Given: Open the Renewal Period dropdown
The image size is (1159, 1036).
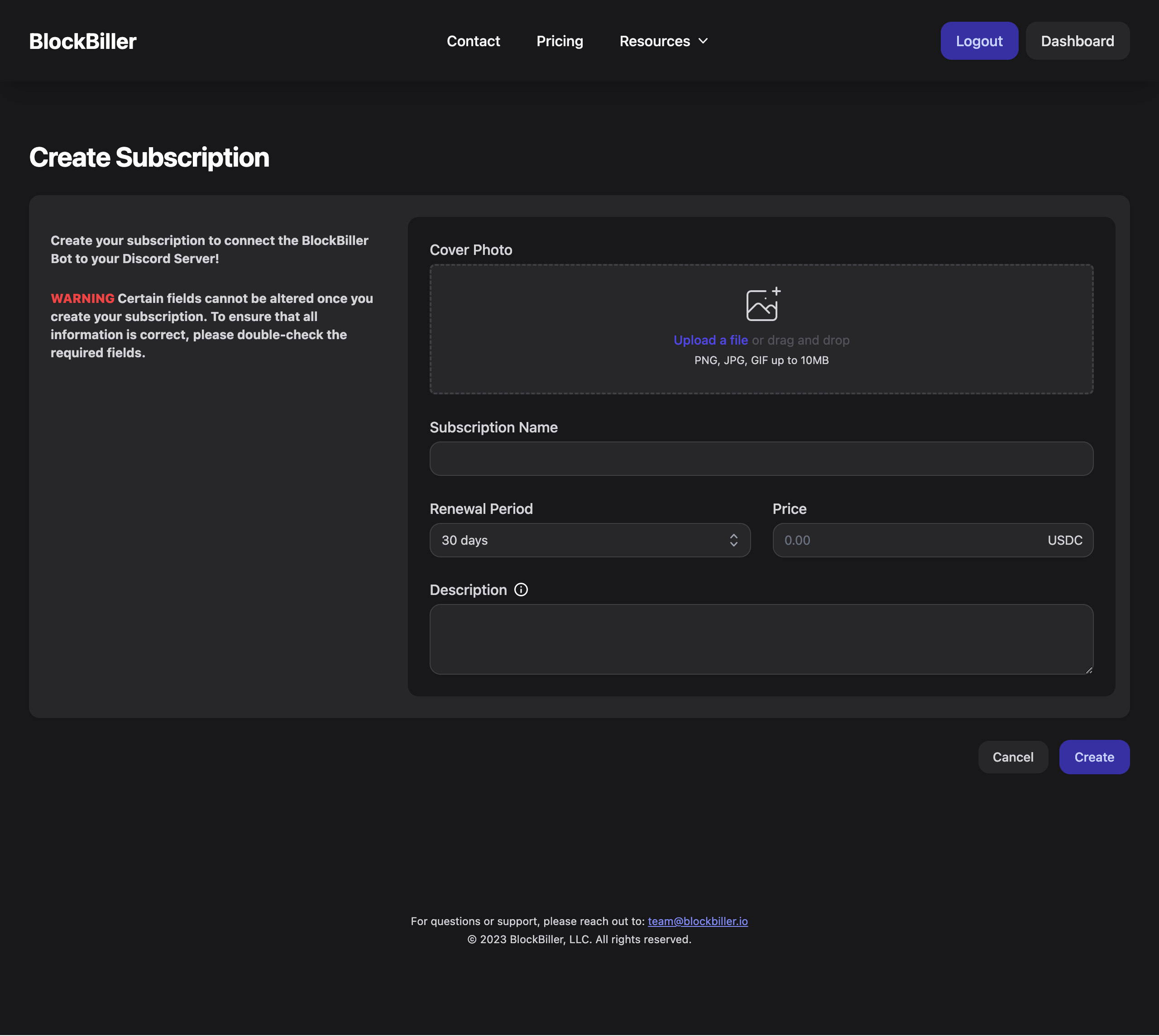Looking at the screenshot, I should [x=590, y=540].
